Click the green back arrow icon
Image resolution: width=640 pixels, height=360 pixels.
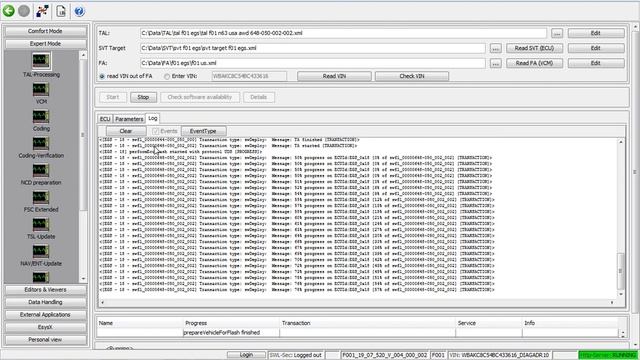pos(9,11)
